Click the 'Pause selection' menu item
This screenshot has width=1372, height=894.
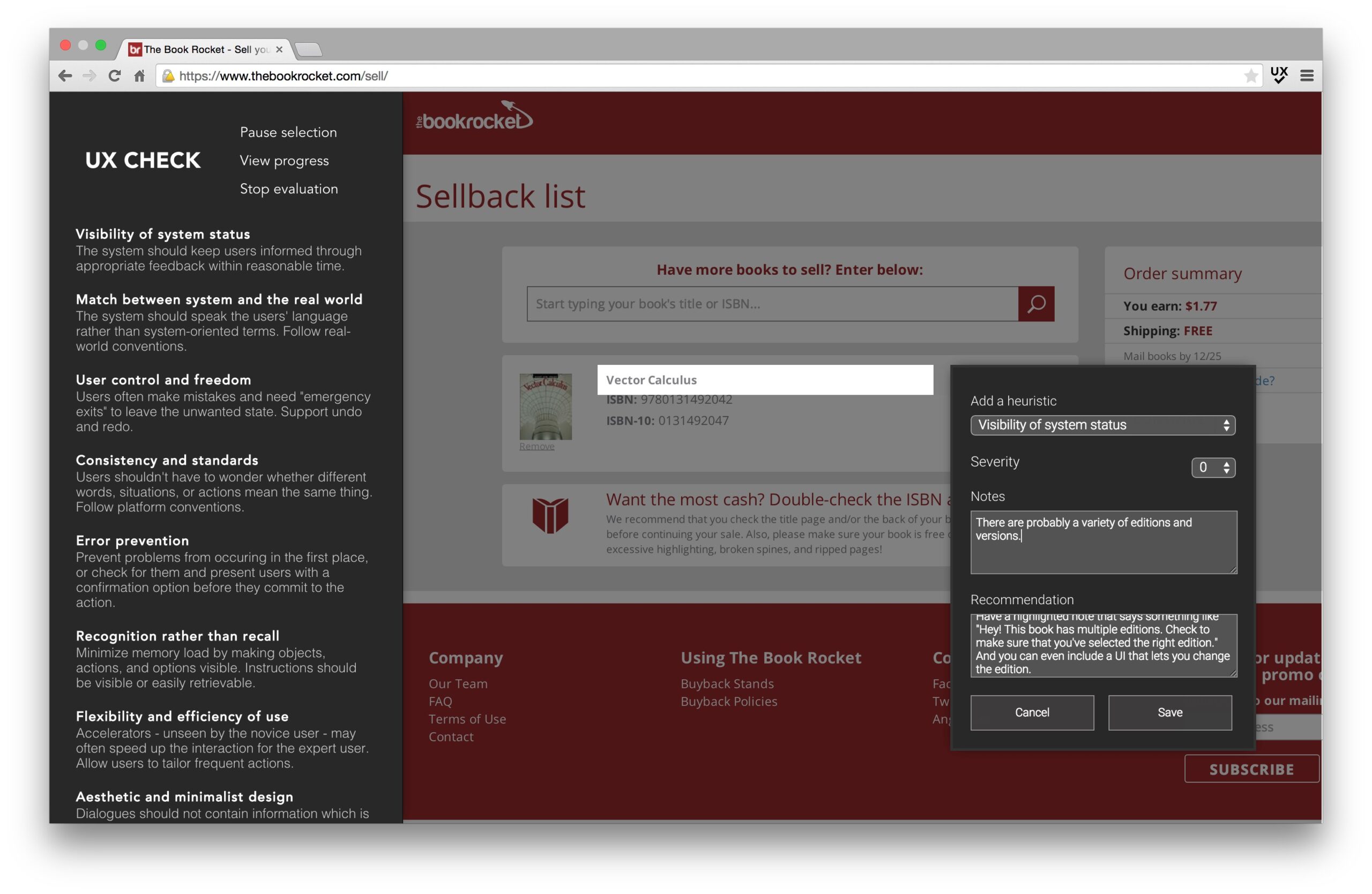[288, 131]
